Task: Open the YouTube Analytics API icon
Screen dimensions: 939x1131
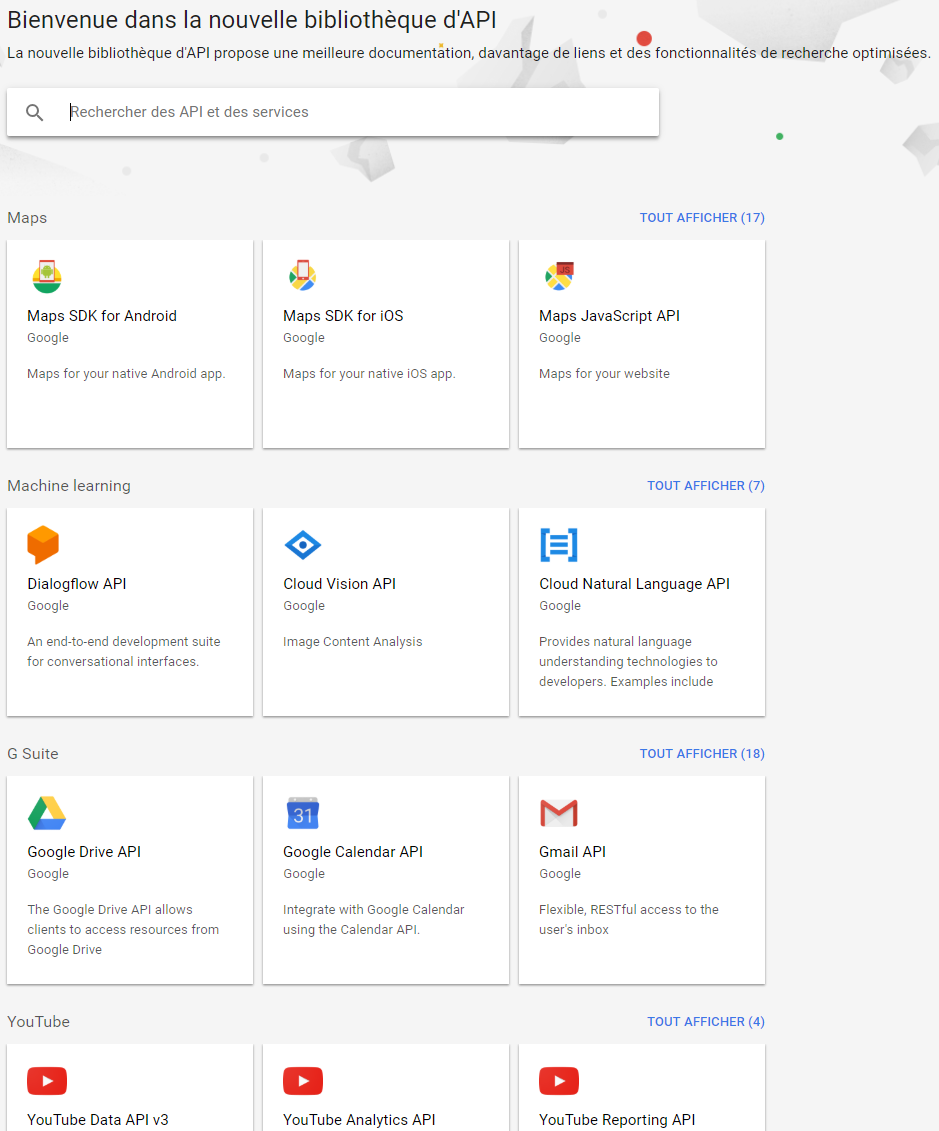Action: [302, 1081]
